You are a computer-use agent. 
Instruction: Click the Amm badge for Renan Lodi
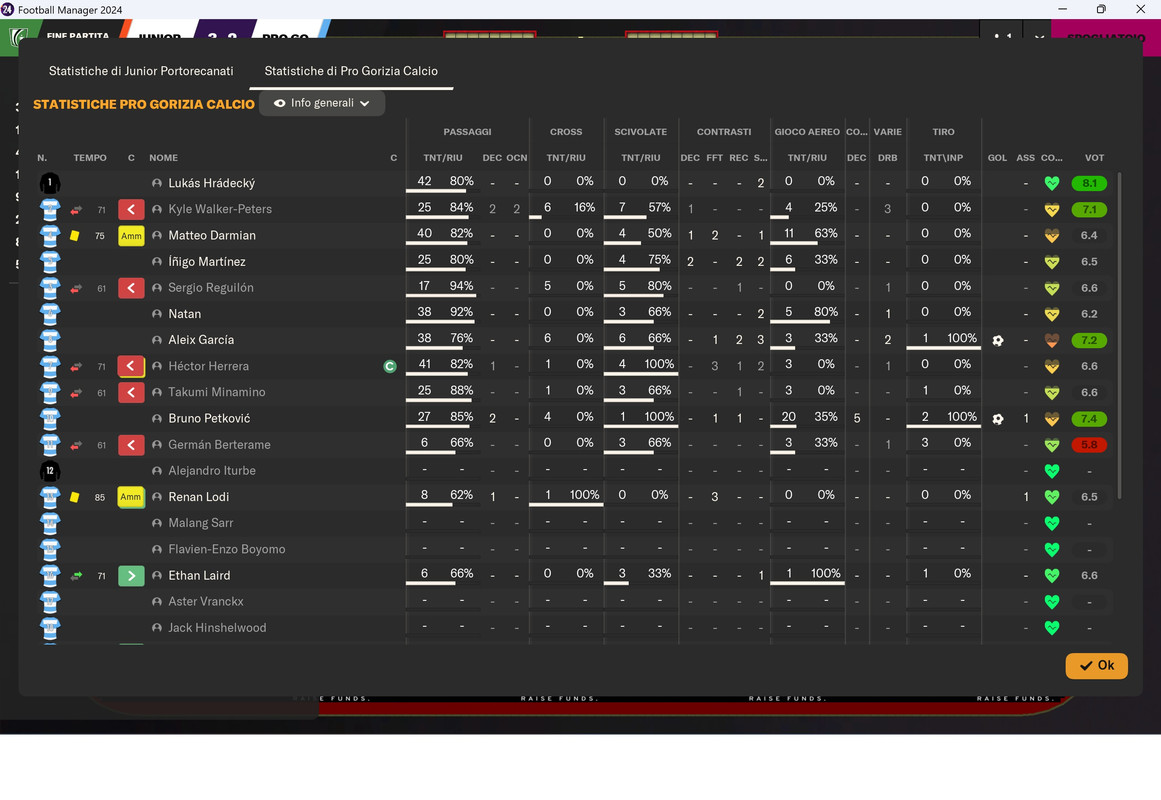(131, 497)
